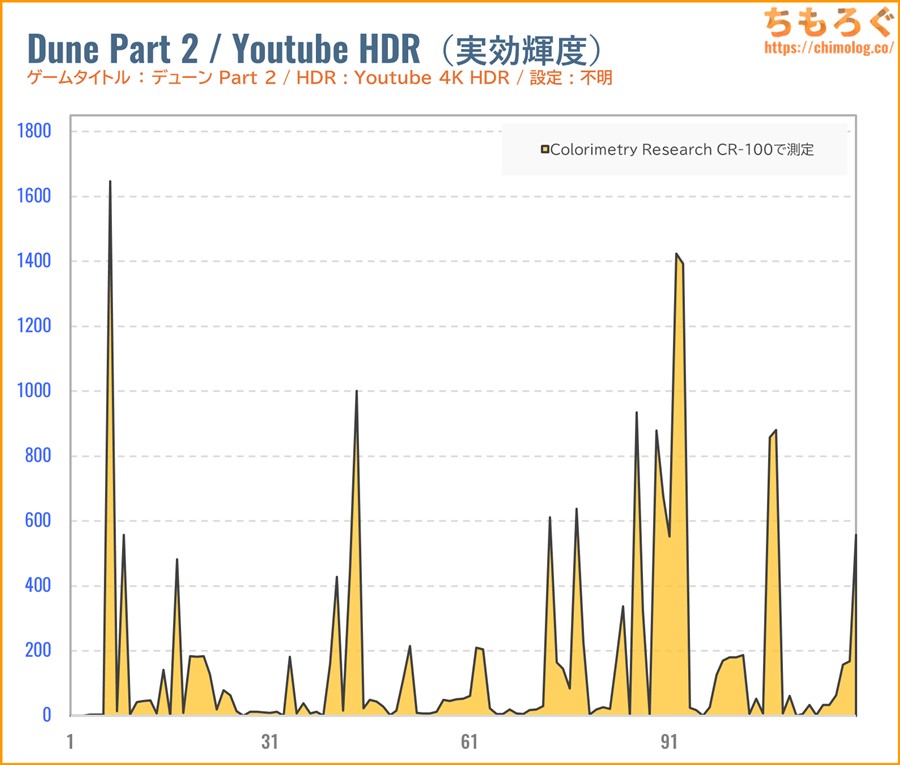Click the x-axis label 31

click(270, 741)
